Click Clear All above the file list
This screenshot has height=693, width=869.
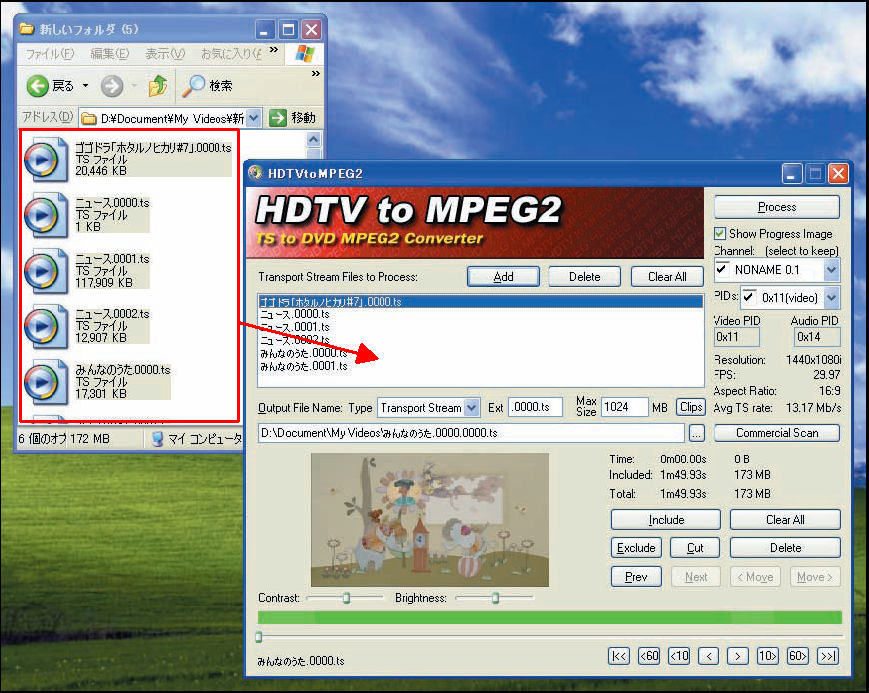point(667,277)
